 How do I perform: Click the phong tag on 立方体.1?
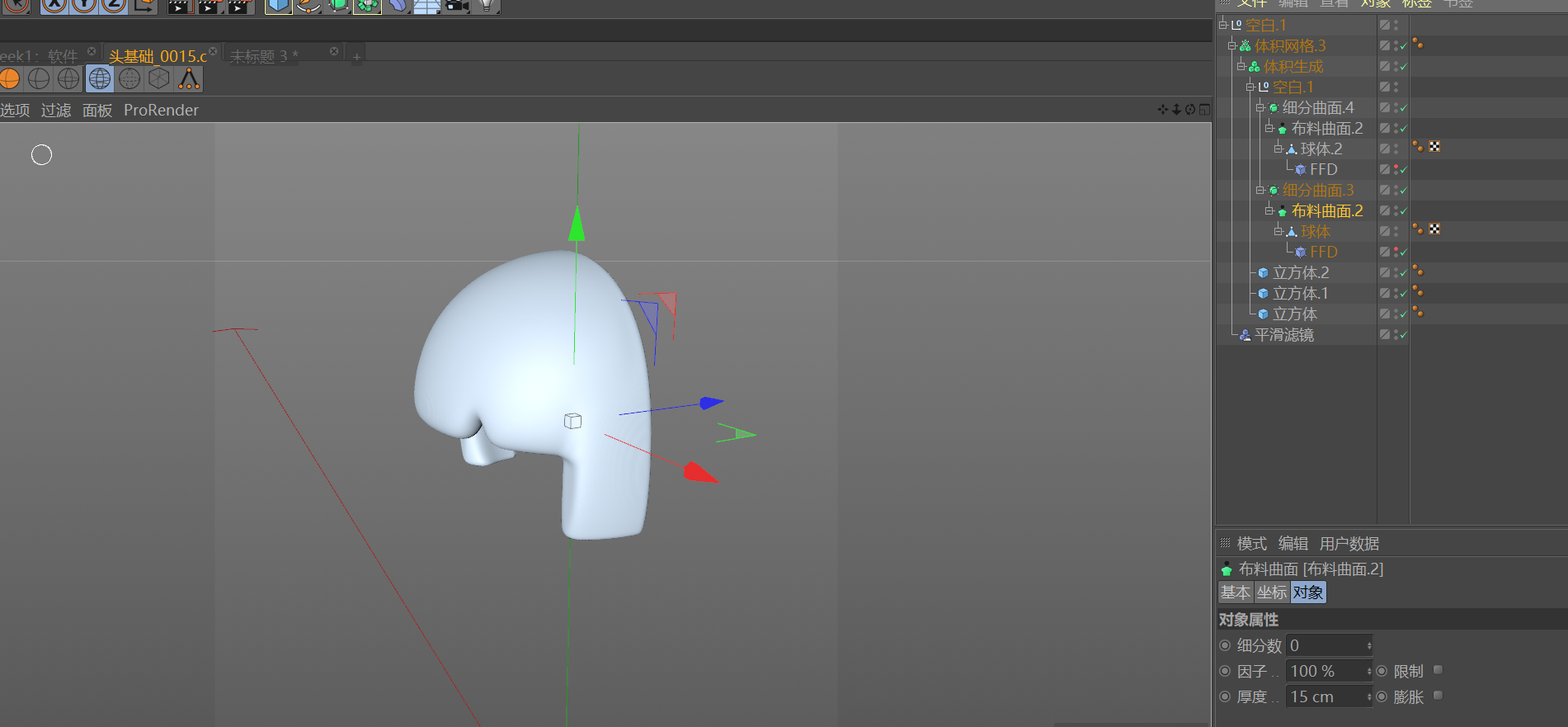pyautogui.click(x=1418, y=290)
